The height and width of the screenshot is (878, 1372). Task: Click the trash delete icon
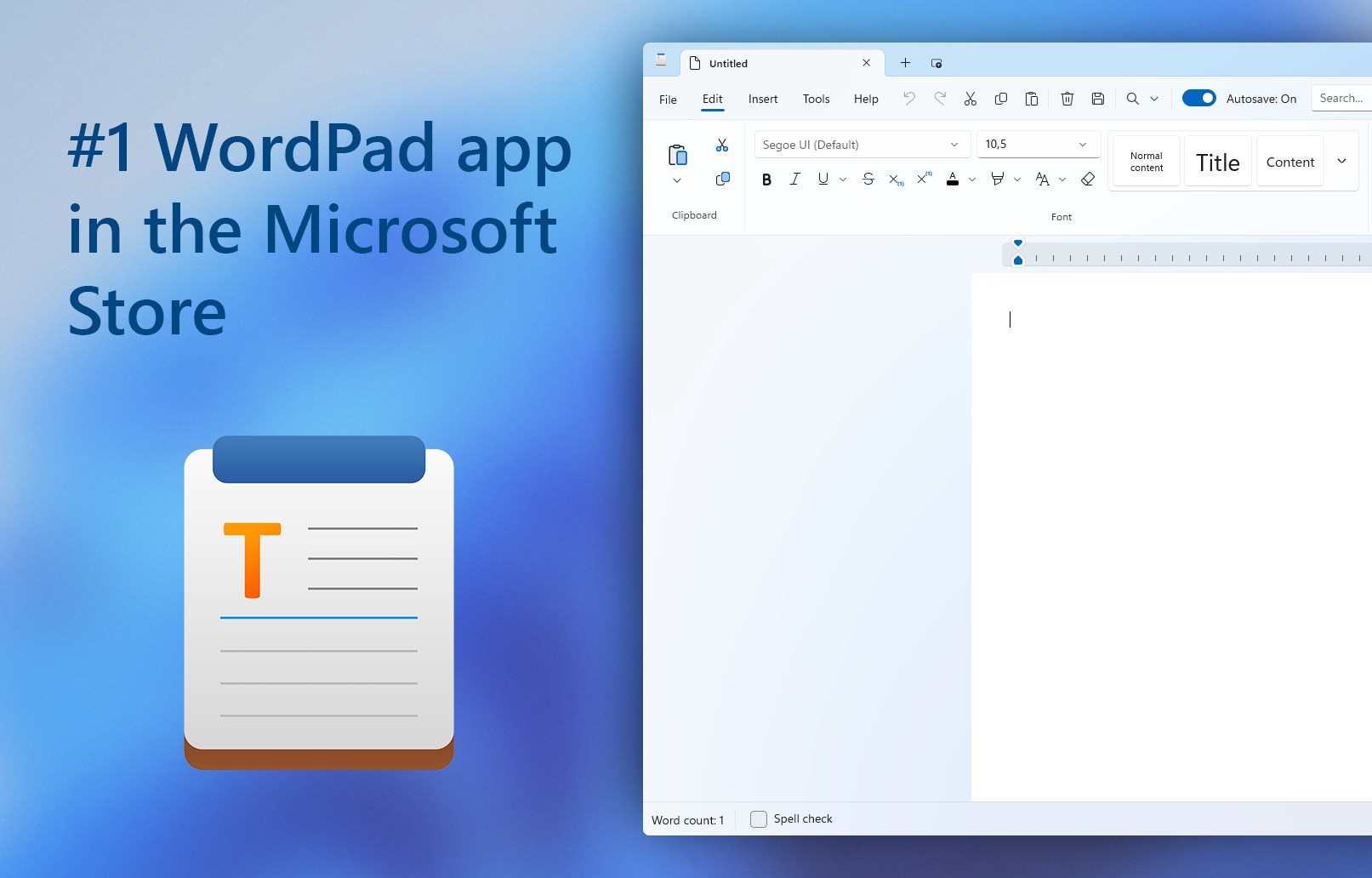[x=1067, y=99]
